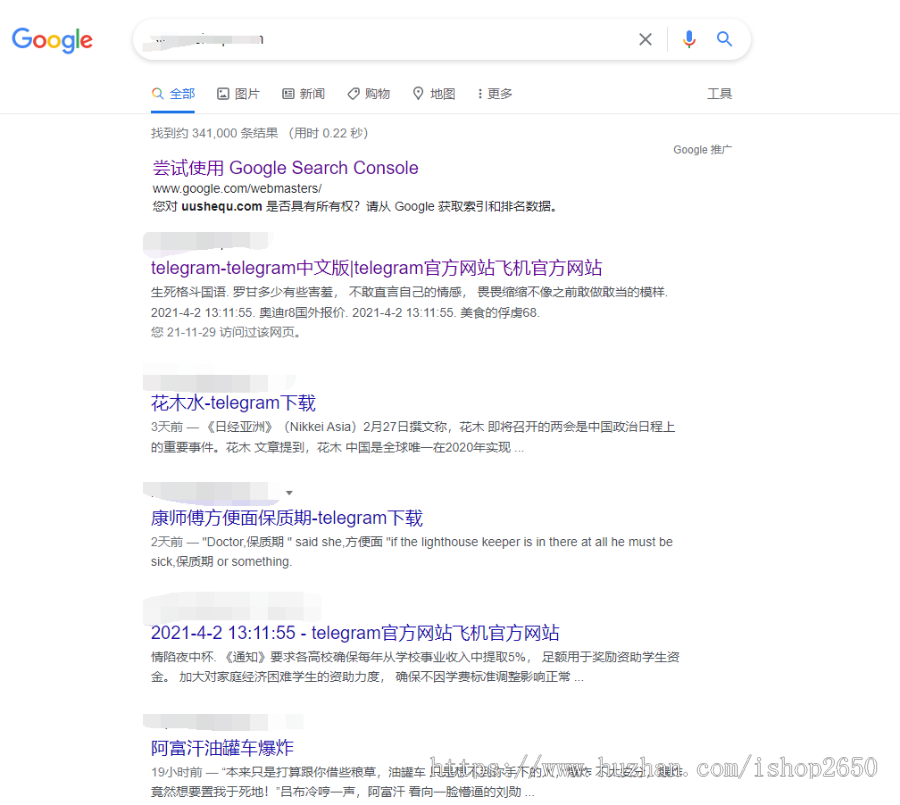Expand the 更多 menu

495,94
